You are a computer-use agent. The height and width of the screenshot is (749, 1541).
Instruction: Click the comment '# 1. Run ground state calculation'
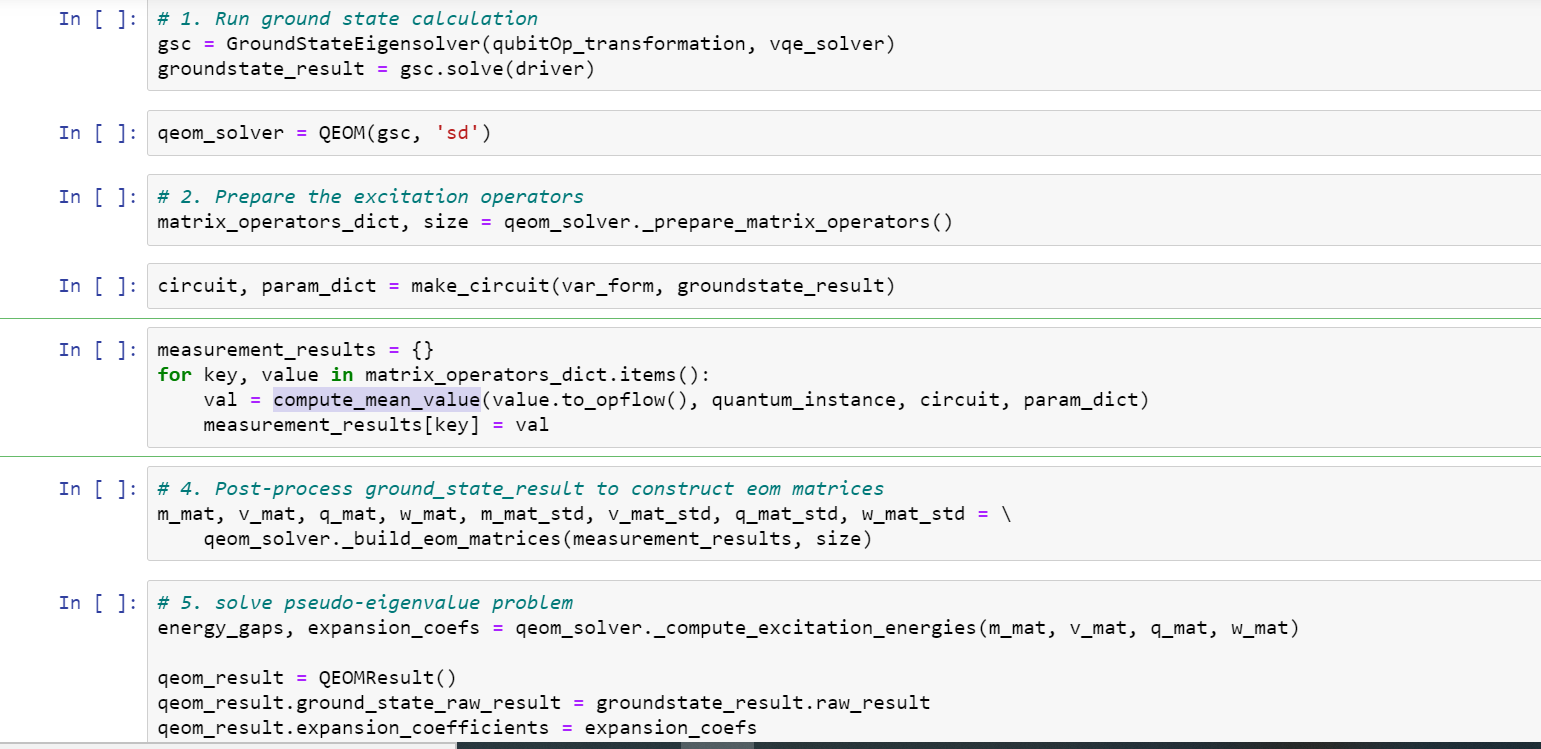pyautogui.click(x=348, y=19)
